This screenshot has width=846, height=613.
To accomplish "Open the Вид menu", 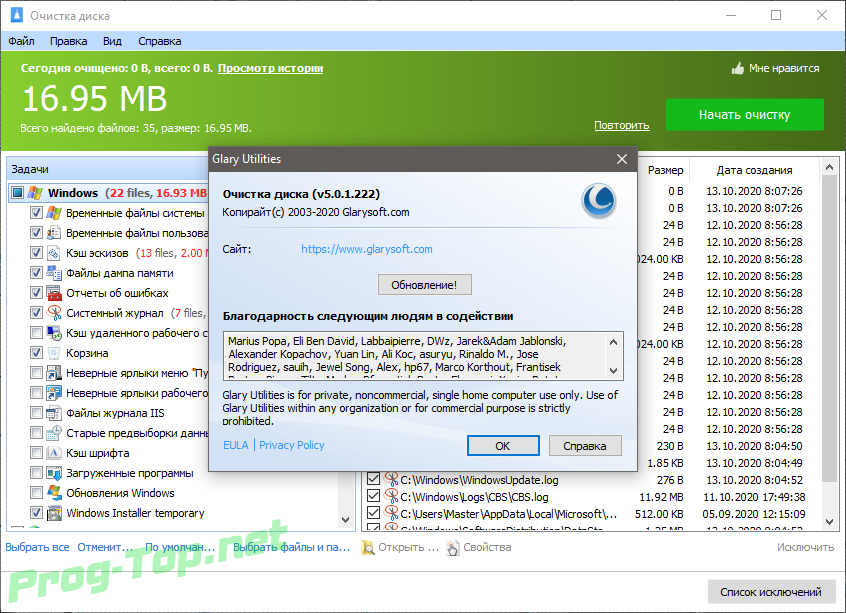I will tap(112, 41).
